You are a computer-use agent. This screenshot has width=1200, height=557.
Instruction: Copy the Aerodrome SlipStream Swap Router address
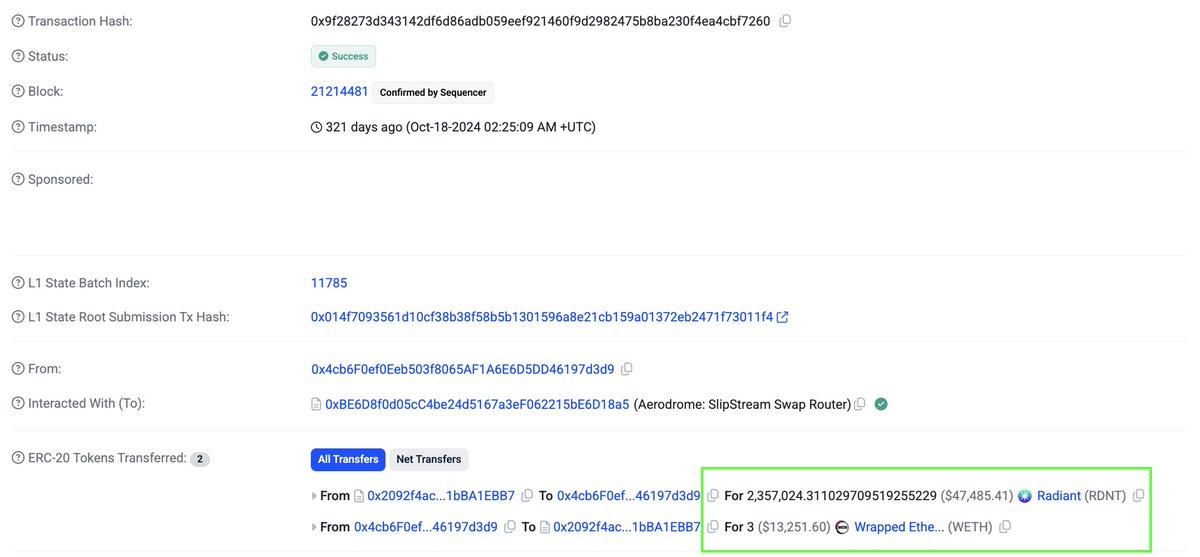point(859,404)
